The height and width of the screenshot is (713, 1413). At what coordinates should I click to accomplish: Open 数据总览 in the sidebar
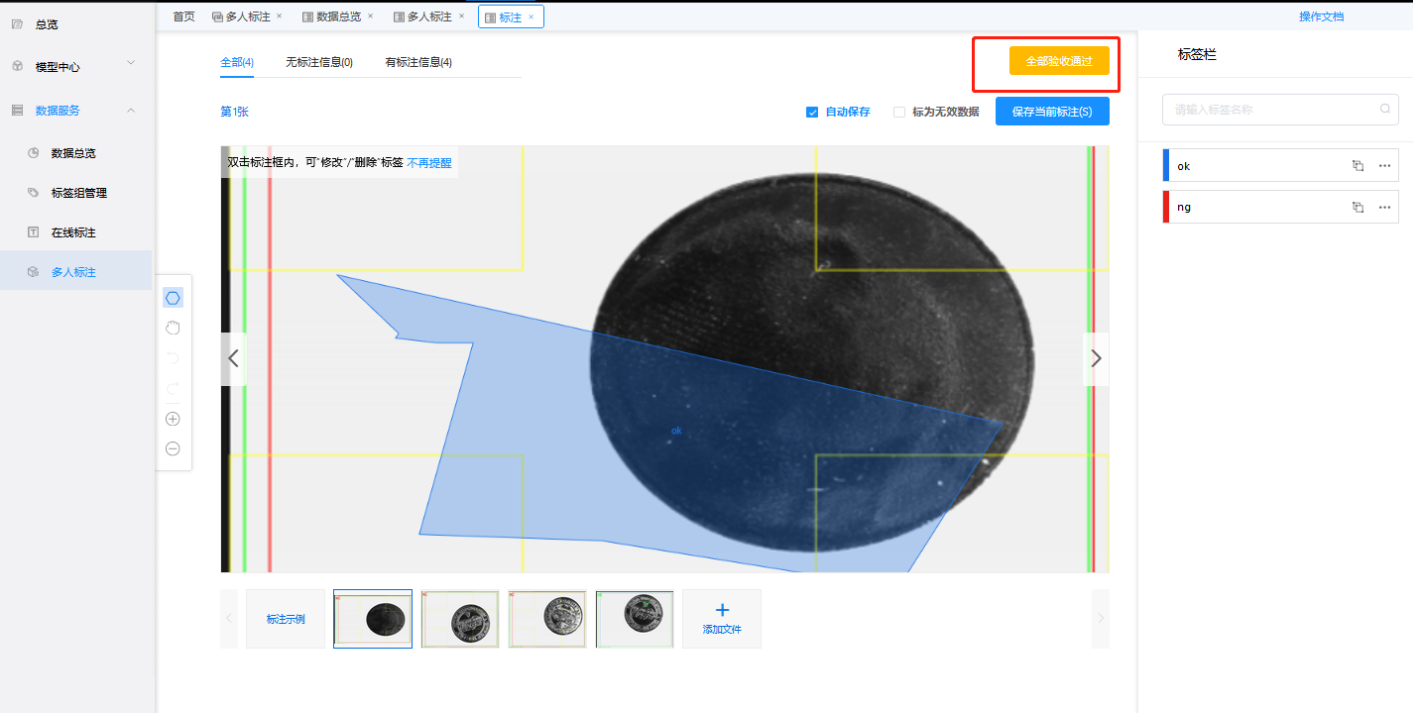74,153
